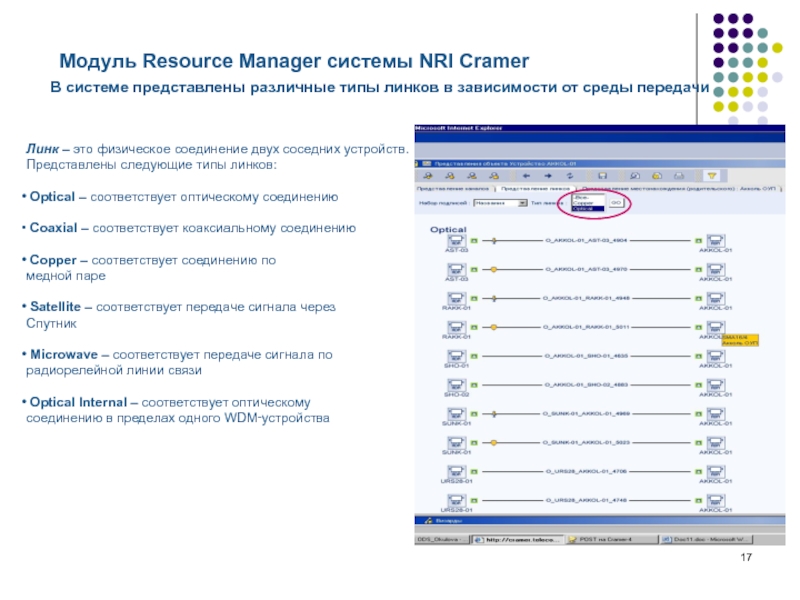Click the SHO-02 device icon
Viewport: 800px width, 600px height.
coord(455,385)
